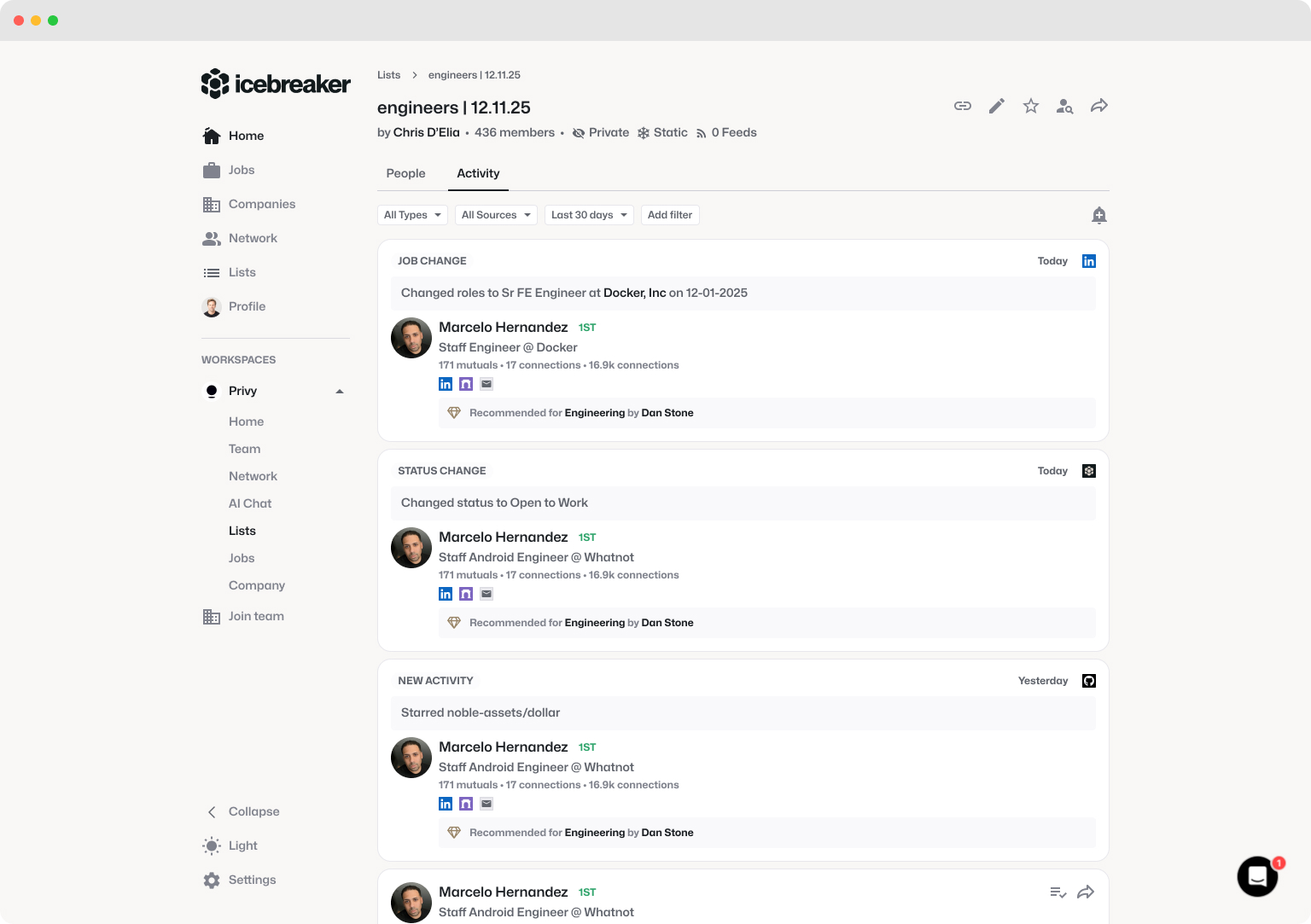The width and height of the screenshot is (1311, 924).
Task: Copy the list link via chain icon
Action: [963, 106]
